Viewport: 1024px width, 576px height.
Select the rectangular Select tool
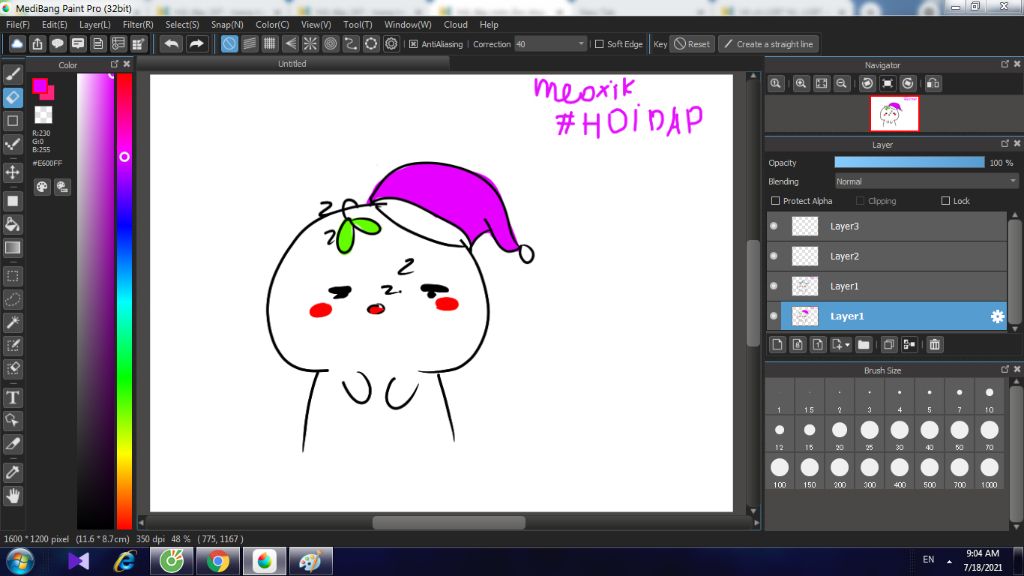click(12, 276)
